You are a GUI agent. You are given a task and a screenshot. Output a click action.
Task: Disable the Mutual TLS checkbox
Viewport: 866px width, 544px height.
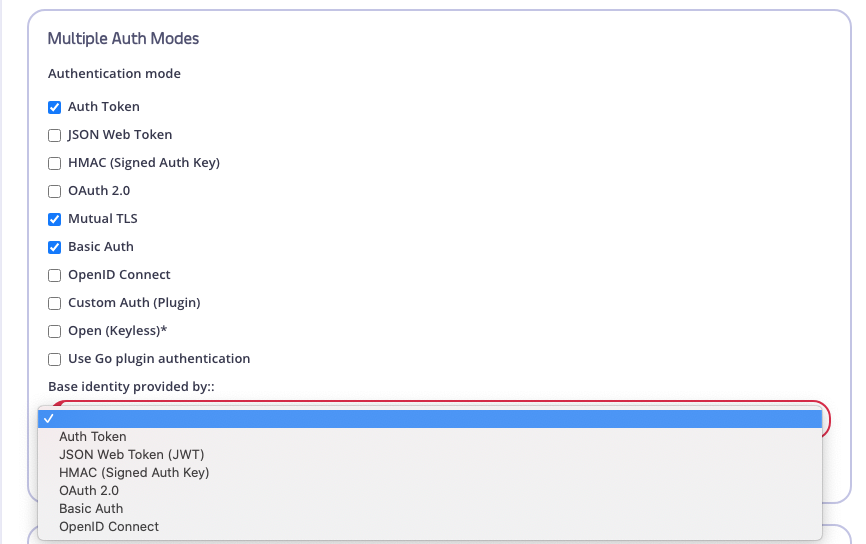(55, 219)
